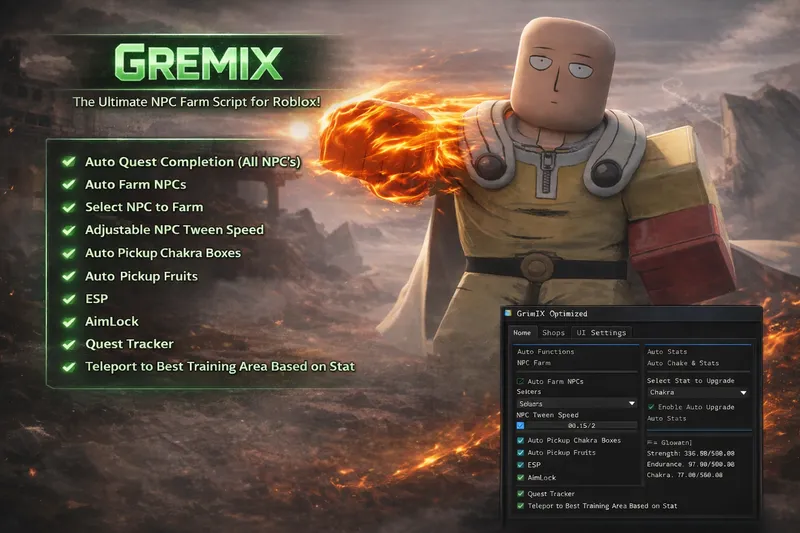Disable the ESP checkbox
Image resolution: width=800 pixels, height=533 pixels.
coord(520,465)
